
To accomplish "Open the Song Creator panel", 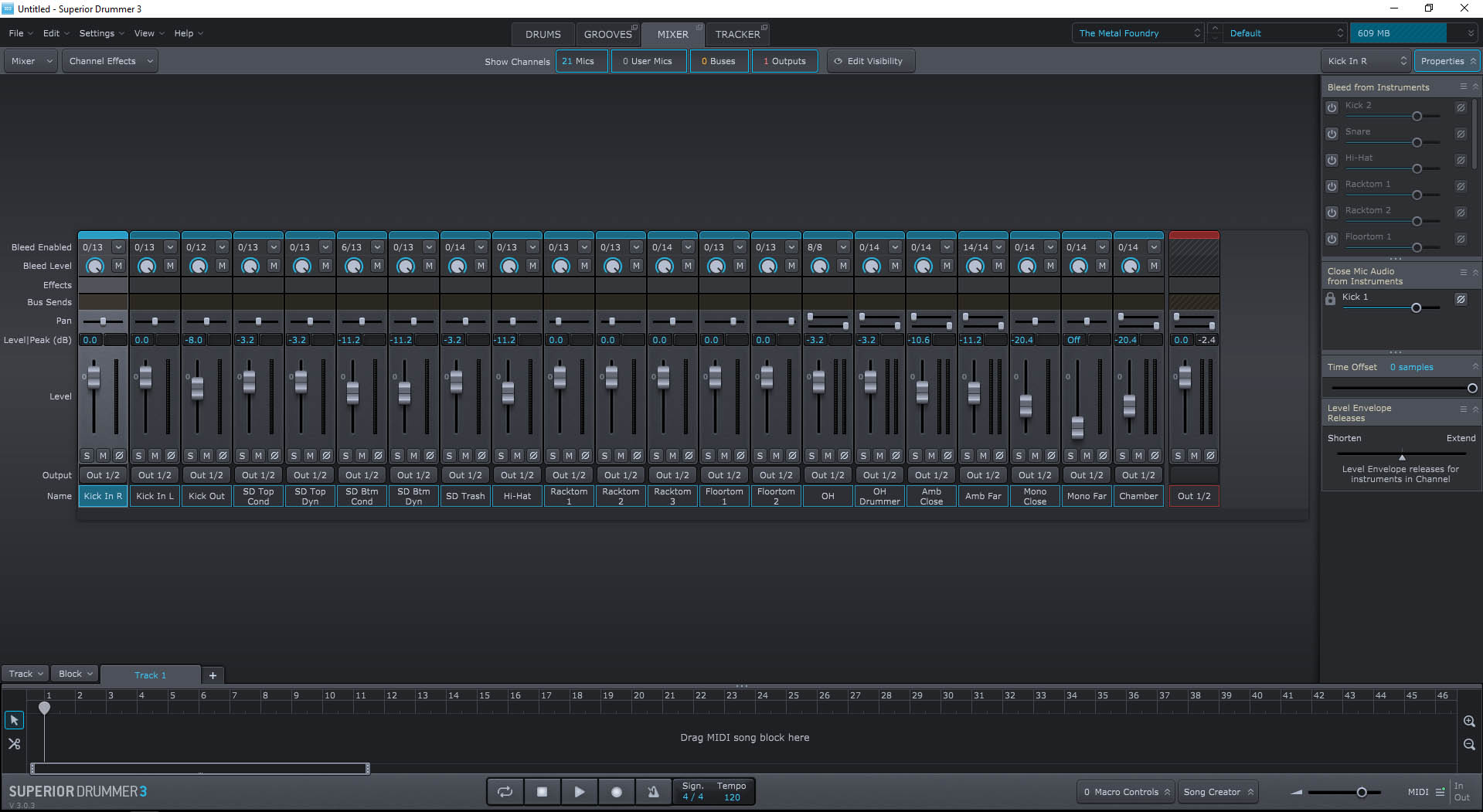I will [x=1218, y=792].
